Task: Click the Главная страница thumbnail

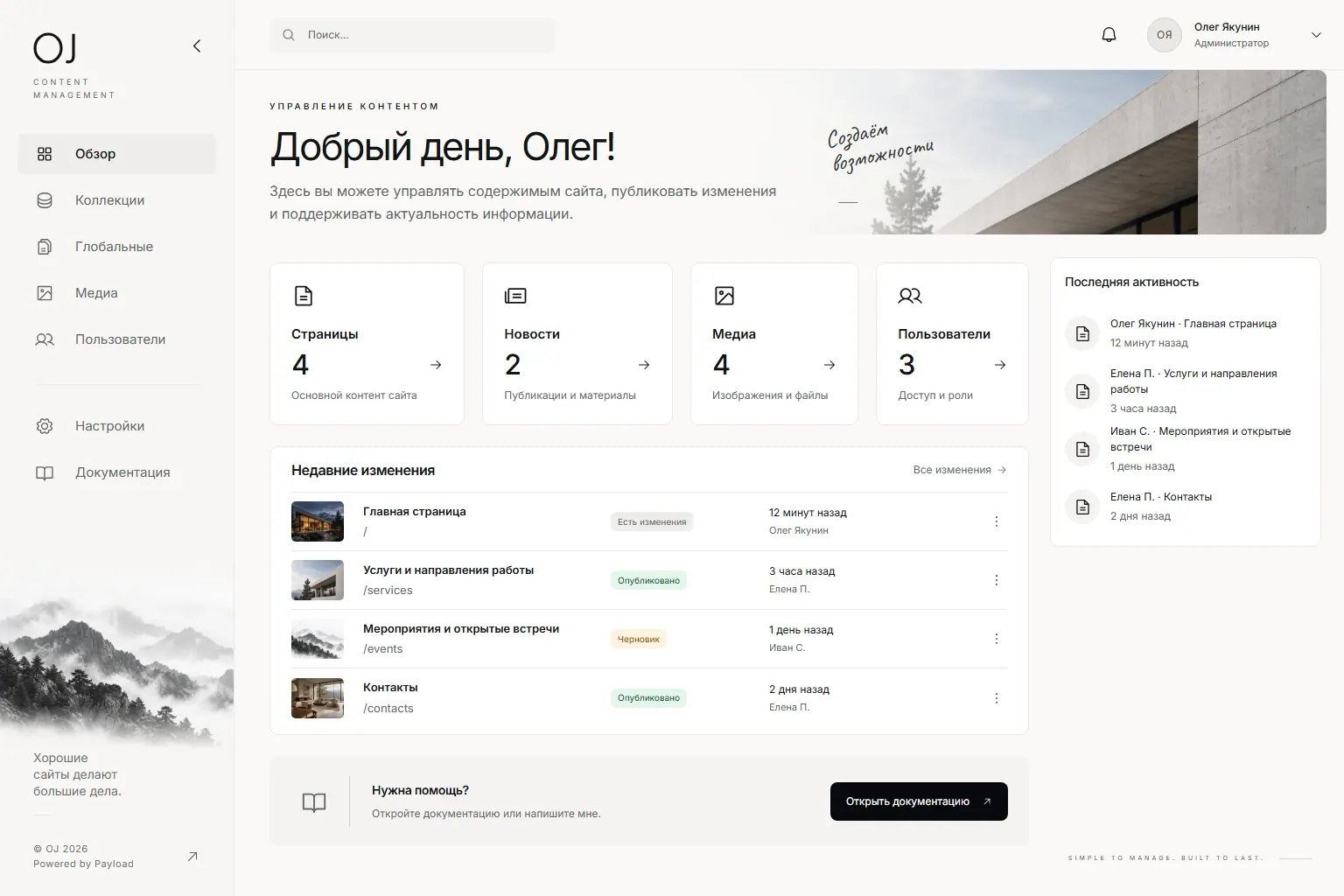Action: (318, 521)
